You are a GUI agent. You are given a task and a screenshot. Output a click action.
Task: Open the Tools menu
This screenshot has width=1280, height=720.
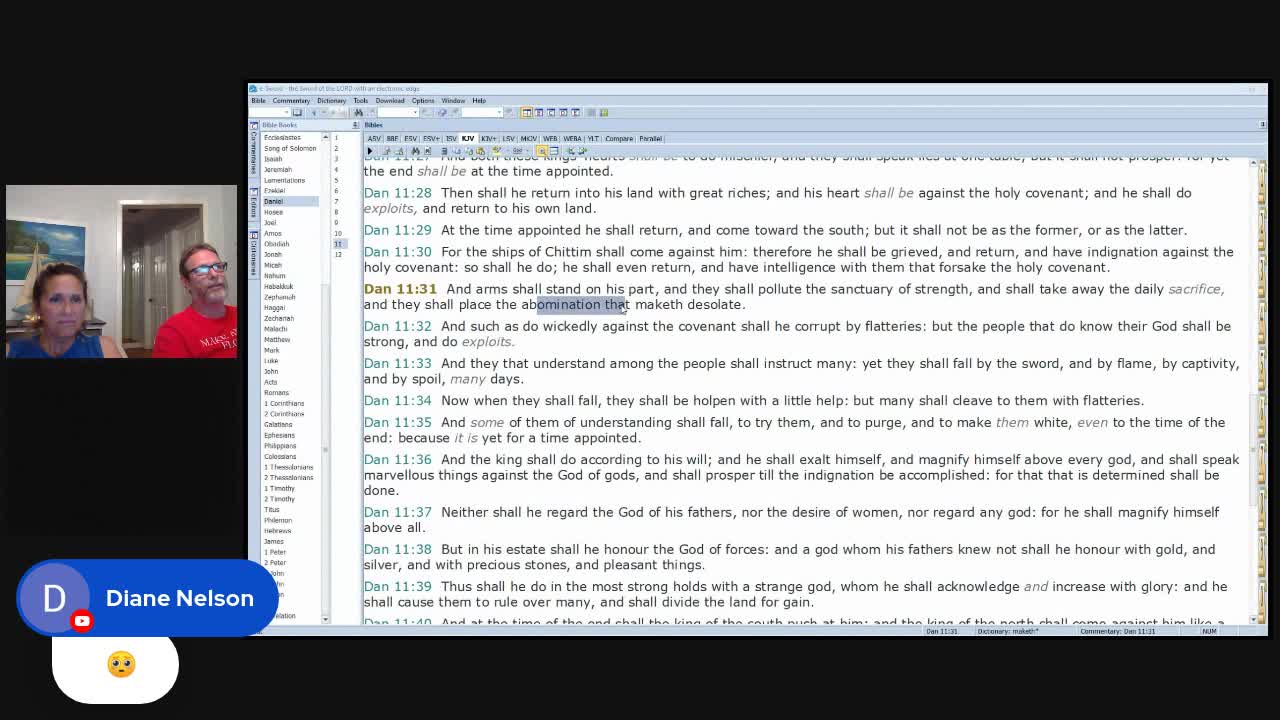[x=361, y=100]
